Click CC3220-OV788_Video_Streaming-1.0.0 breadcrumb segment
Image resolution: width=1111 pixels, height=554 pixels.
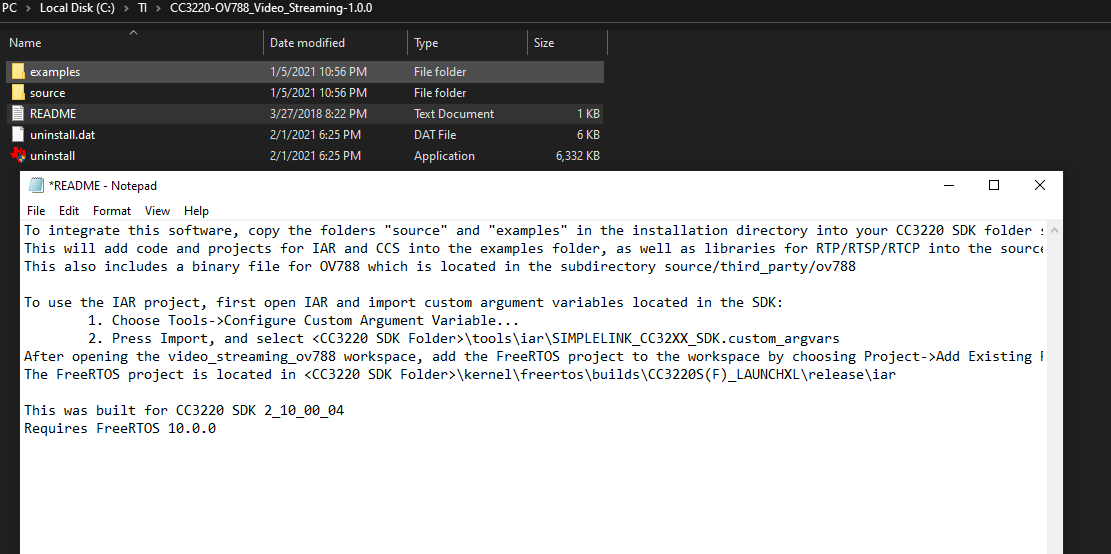pos(271,9)
